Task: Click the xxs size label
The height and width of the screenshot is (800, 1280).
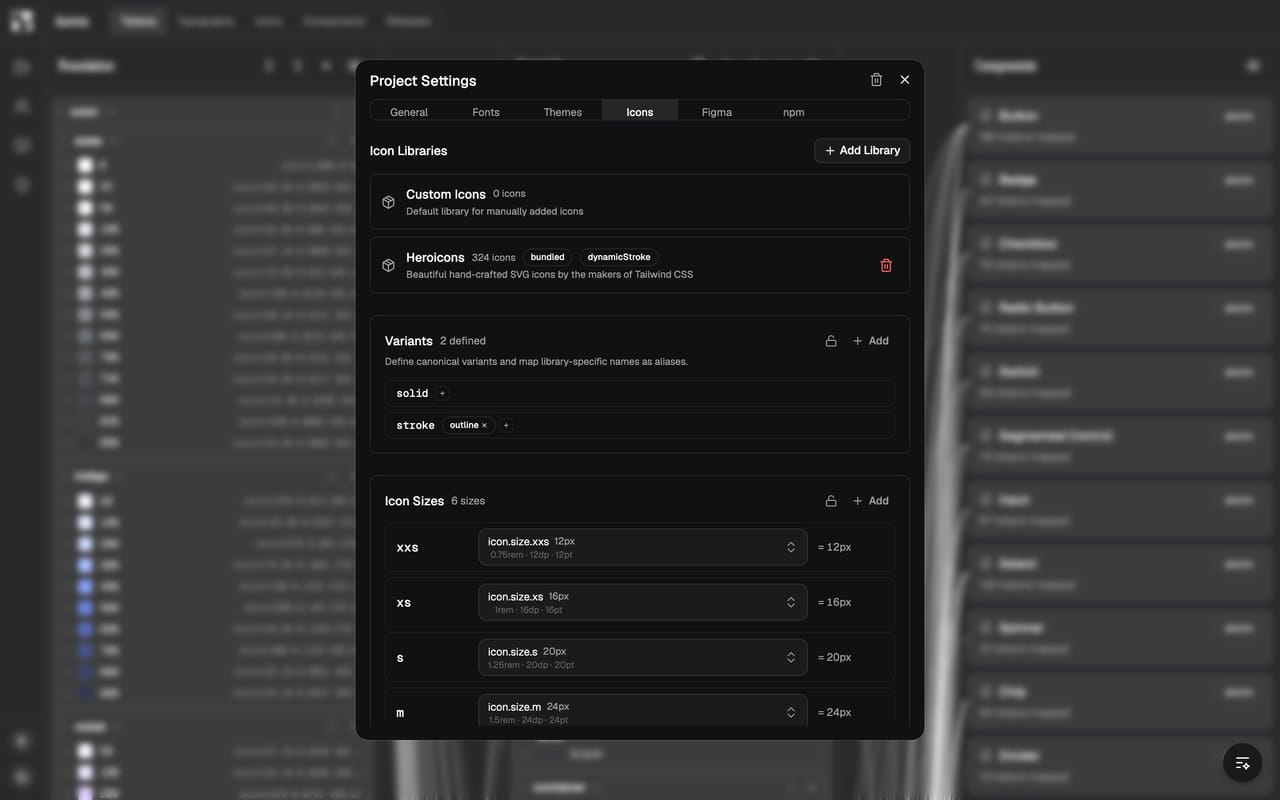Action: coord(407,548)
